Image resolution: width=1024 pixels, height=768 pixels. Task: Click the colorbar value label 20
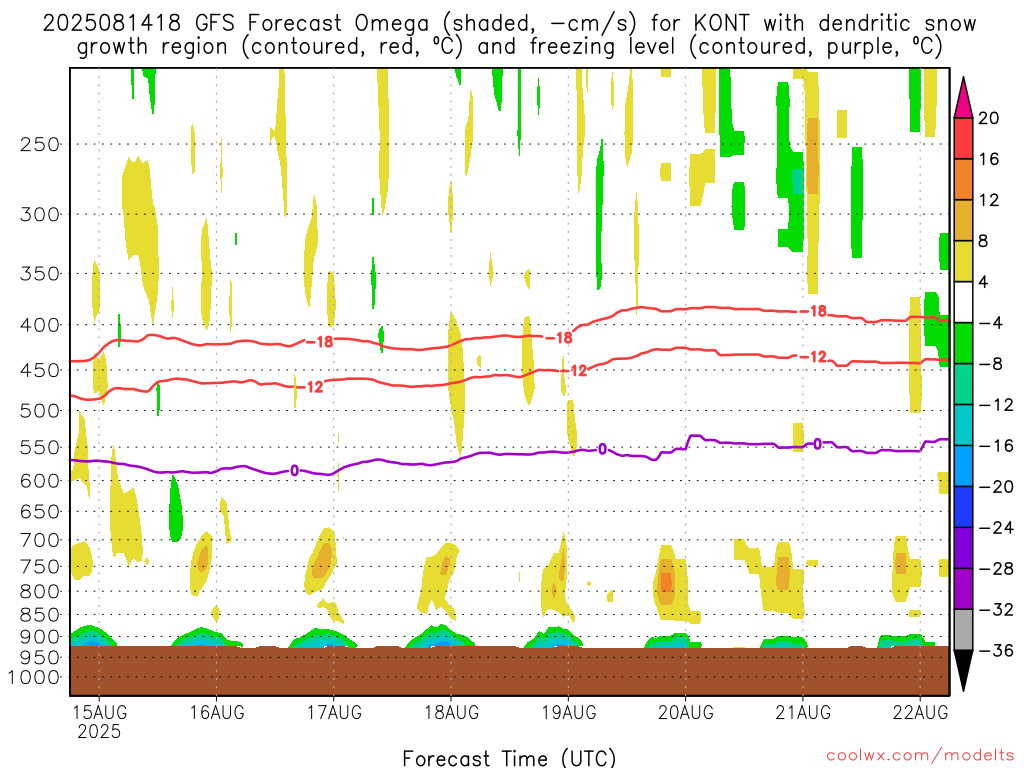pyautogui.click(x=989, y=118)
